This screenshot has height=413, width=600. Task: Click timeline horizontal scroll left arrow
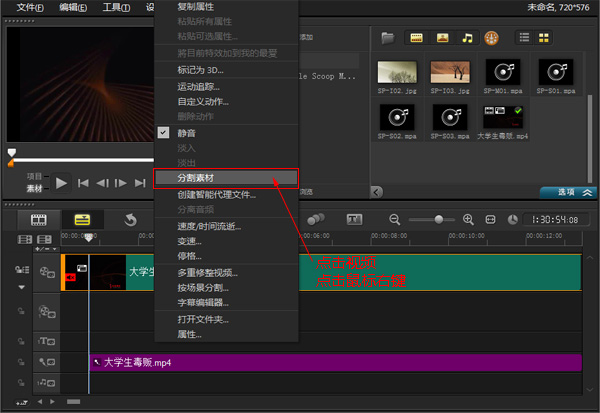[x=40, y=402]
